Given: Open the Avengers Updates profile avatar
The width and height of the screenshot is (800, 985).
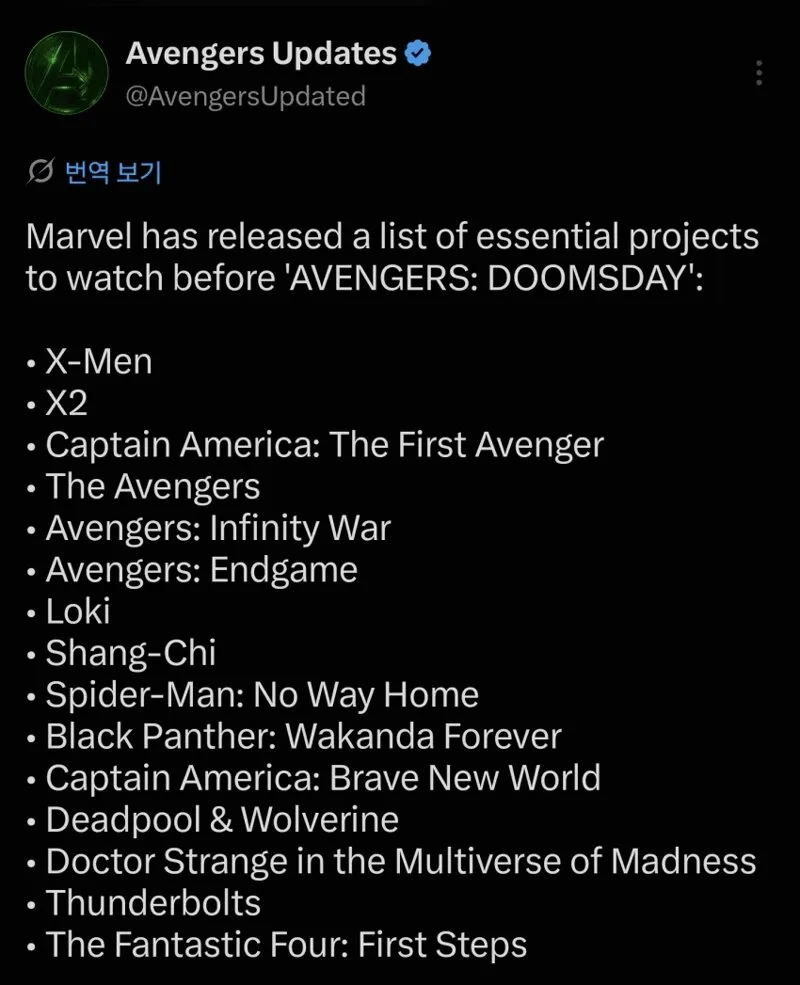Looking at the screenshot, I should point(67,73).
